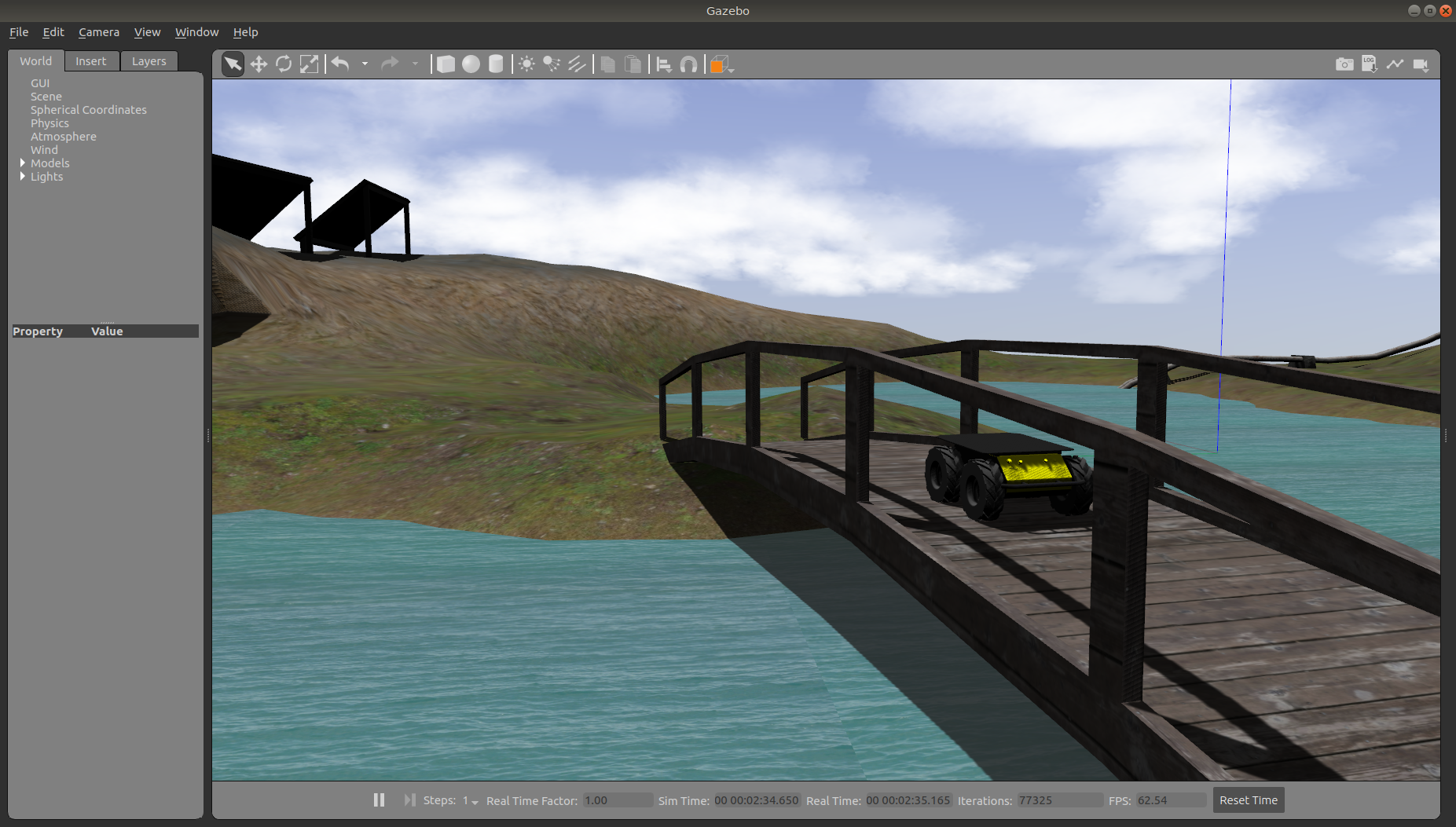Add a point light
This screenshot has height=827, width=1456.
click(526, 64)
